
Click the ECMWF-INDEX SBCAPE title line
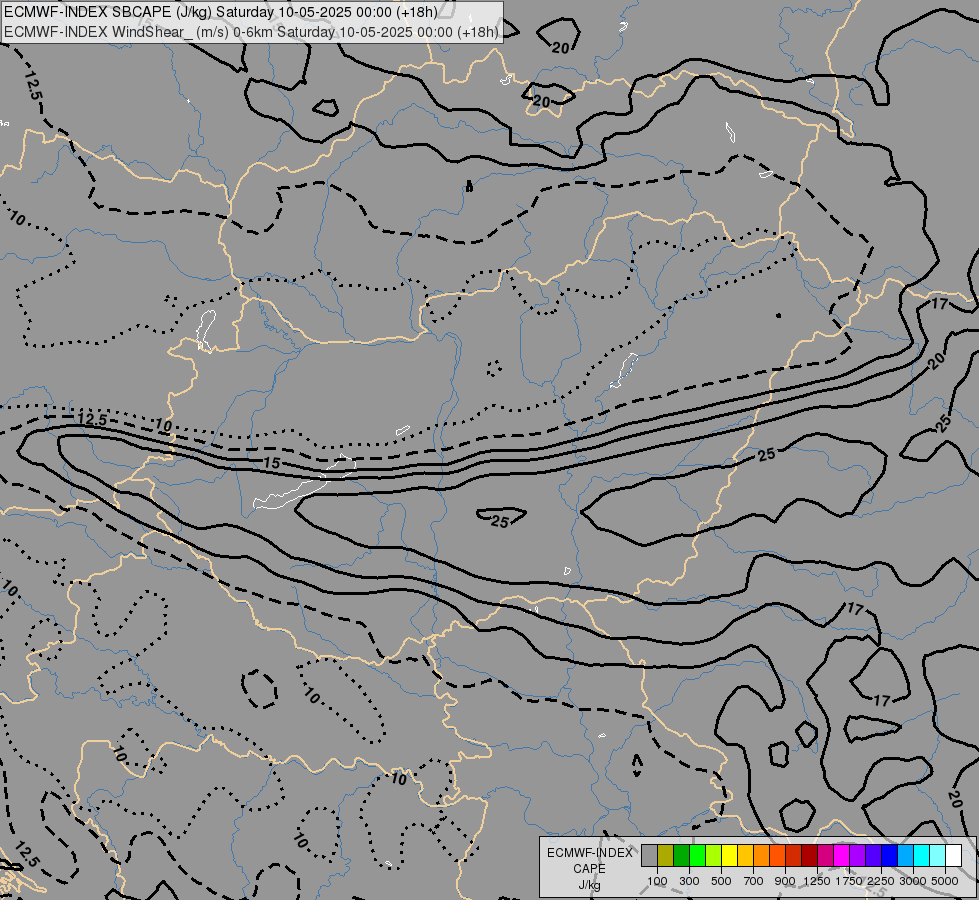(220, 12)
